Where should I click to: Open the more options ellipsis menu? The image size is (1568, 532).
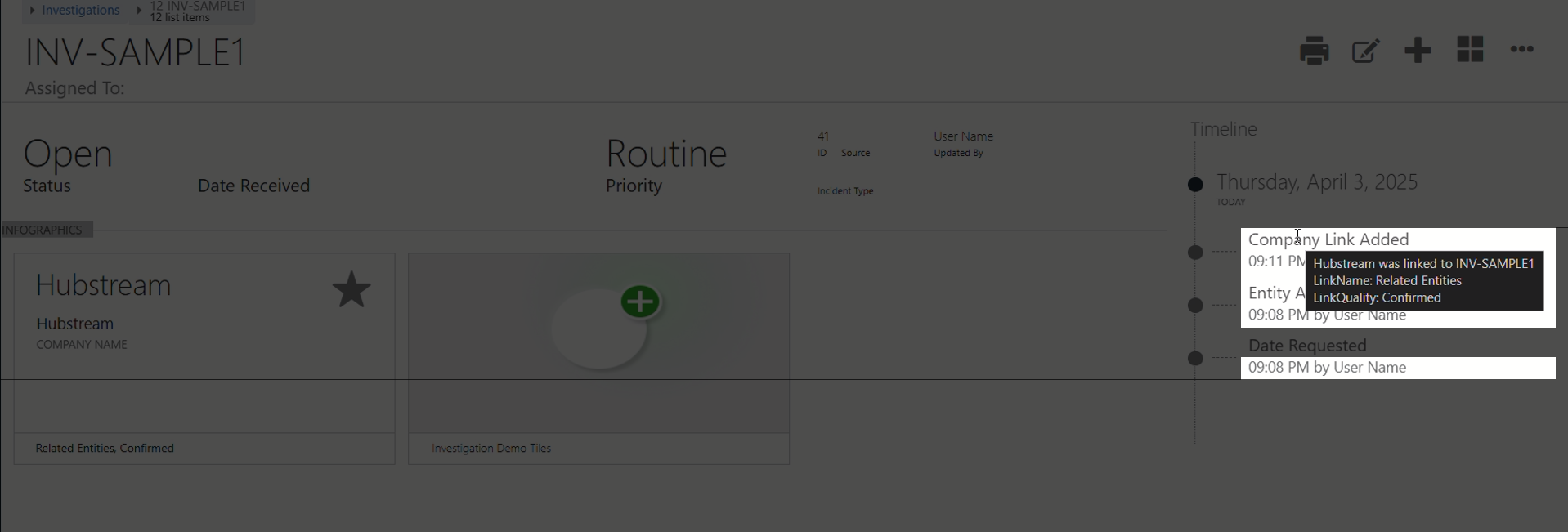1521,49
